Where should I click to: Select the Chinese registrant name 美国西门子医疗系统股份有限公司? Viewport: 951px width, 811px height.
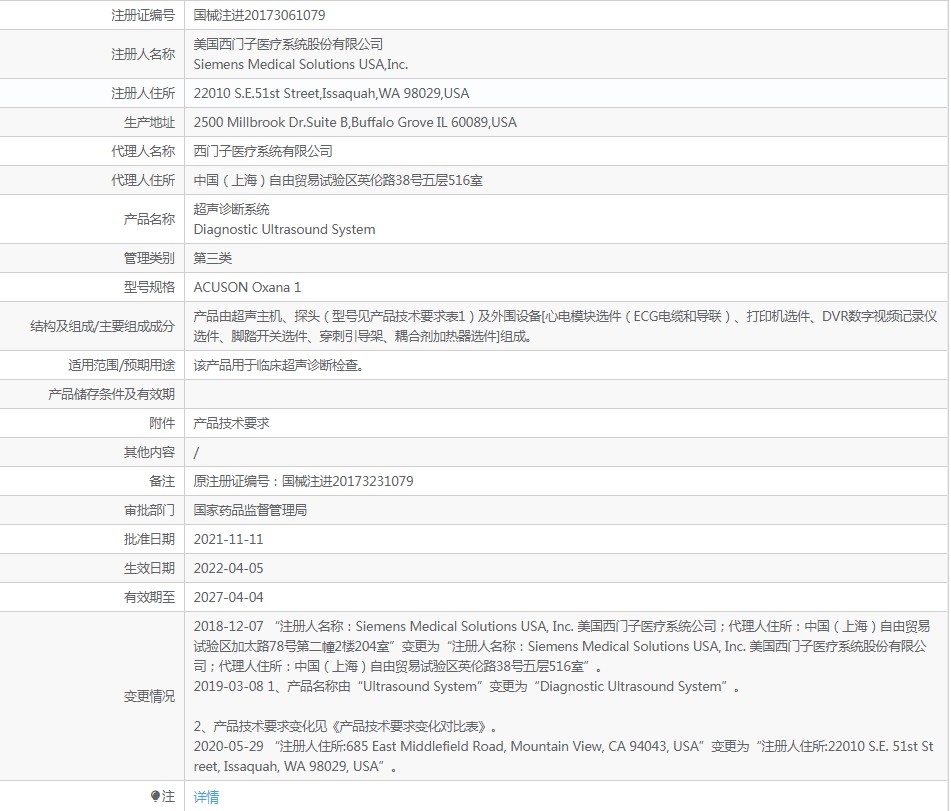click(288, 44)
